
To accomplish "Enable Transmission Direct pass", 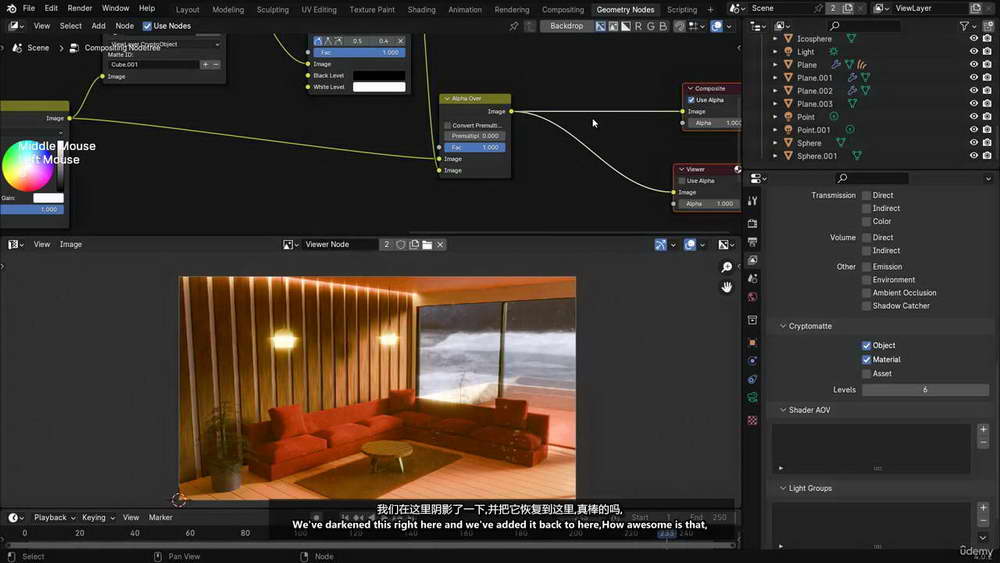I will pyautogui.click(x=866, y=195).
